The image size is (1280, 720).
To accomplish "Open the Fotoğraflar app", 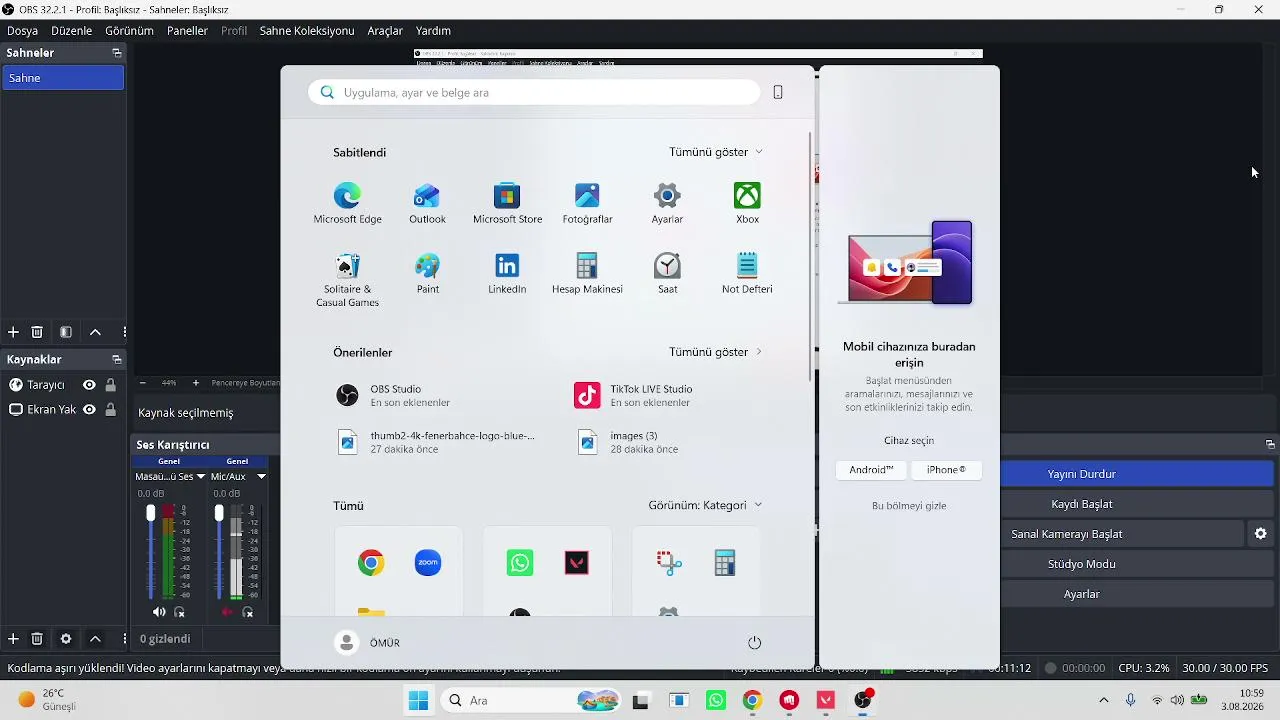I will [587, 203].
